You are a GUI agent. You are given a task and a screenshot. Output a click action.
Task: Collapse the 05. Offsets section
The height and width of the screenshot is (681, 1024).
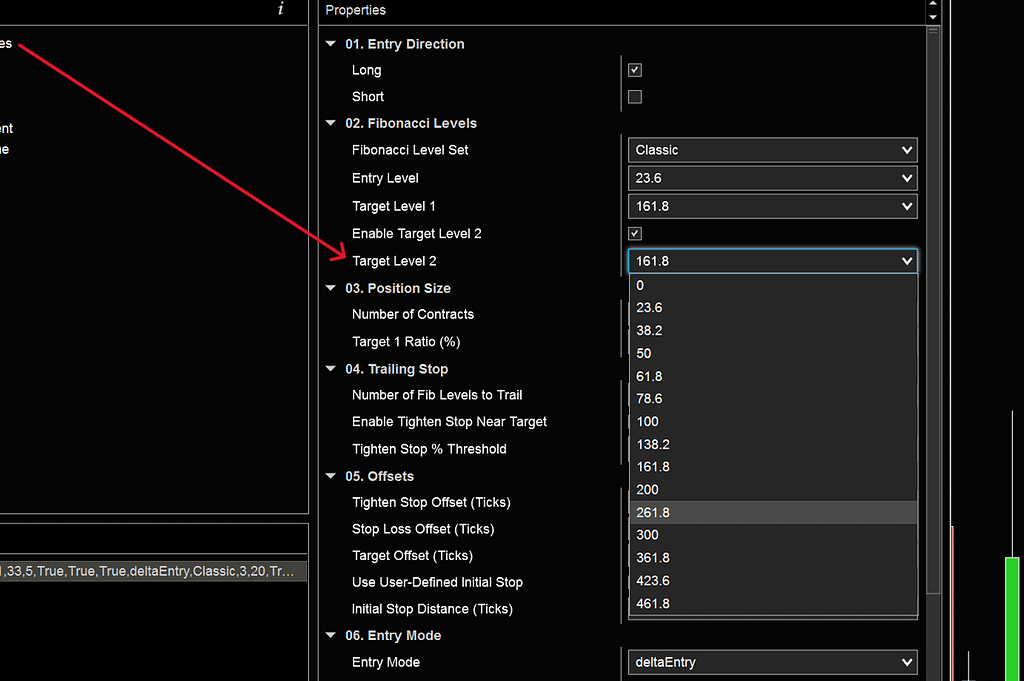(x=330, y=476)
